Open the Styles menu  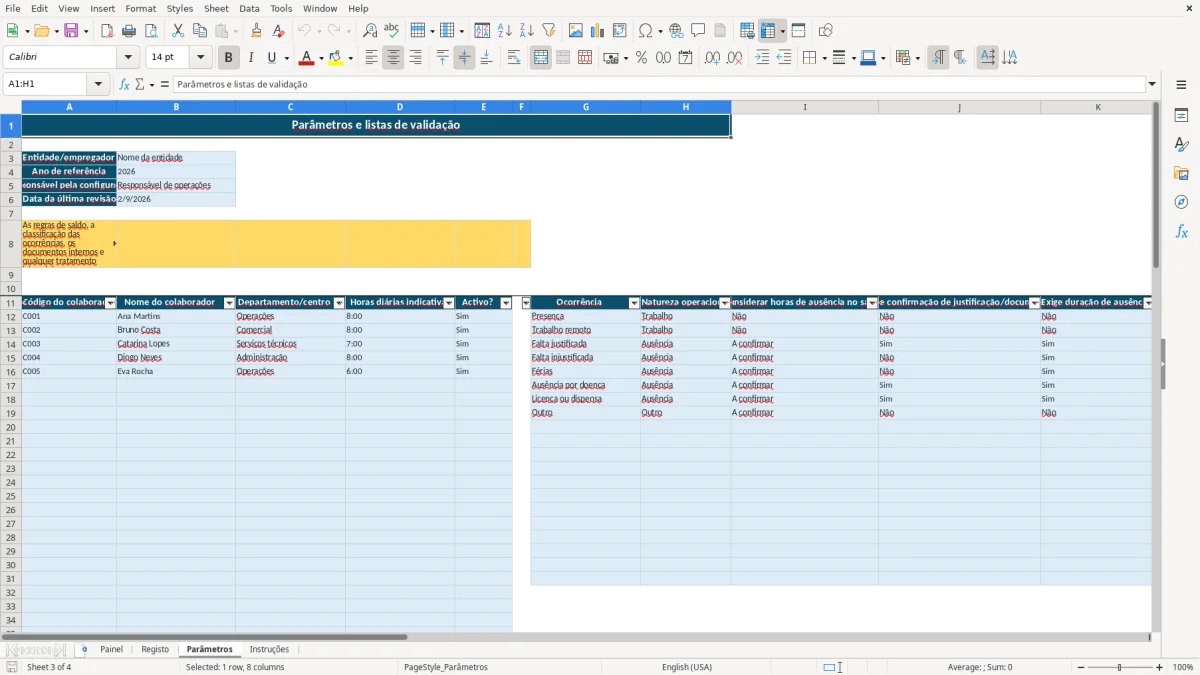[180, 8]
